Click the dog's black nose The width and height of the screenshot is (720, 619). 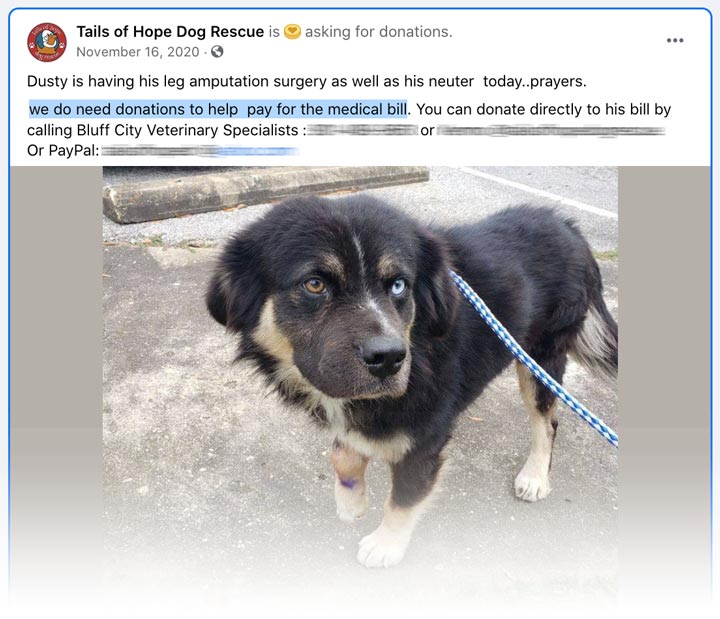pos(383,355)
